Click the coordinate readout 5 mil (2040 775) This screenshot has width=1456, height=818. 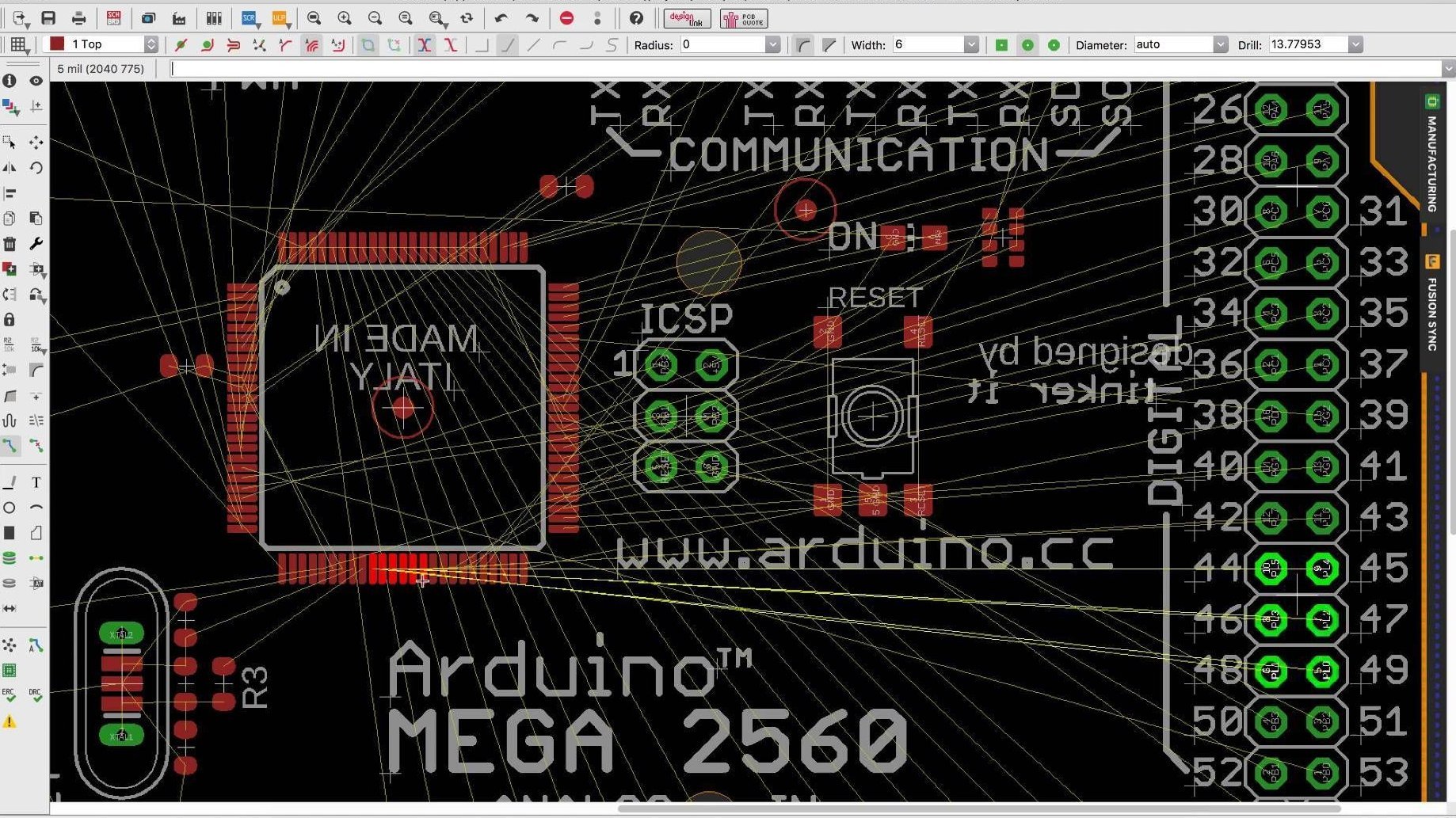point(101,69)
